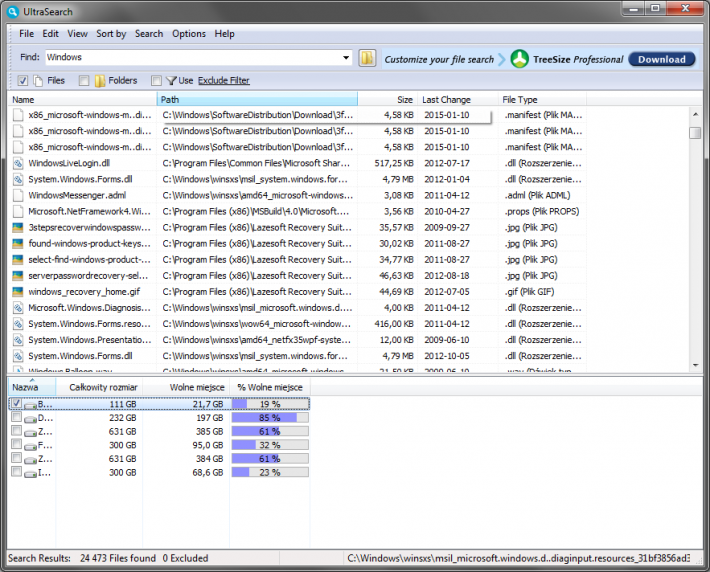Click the drive icon of the 232 GB drive
Image resolution: width=710 pixels, height=572 pixels.
click(x=30, y=419)
